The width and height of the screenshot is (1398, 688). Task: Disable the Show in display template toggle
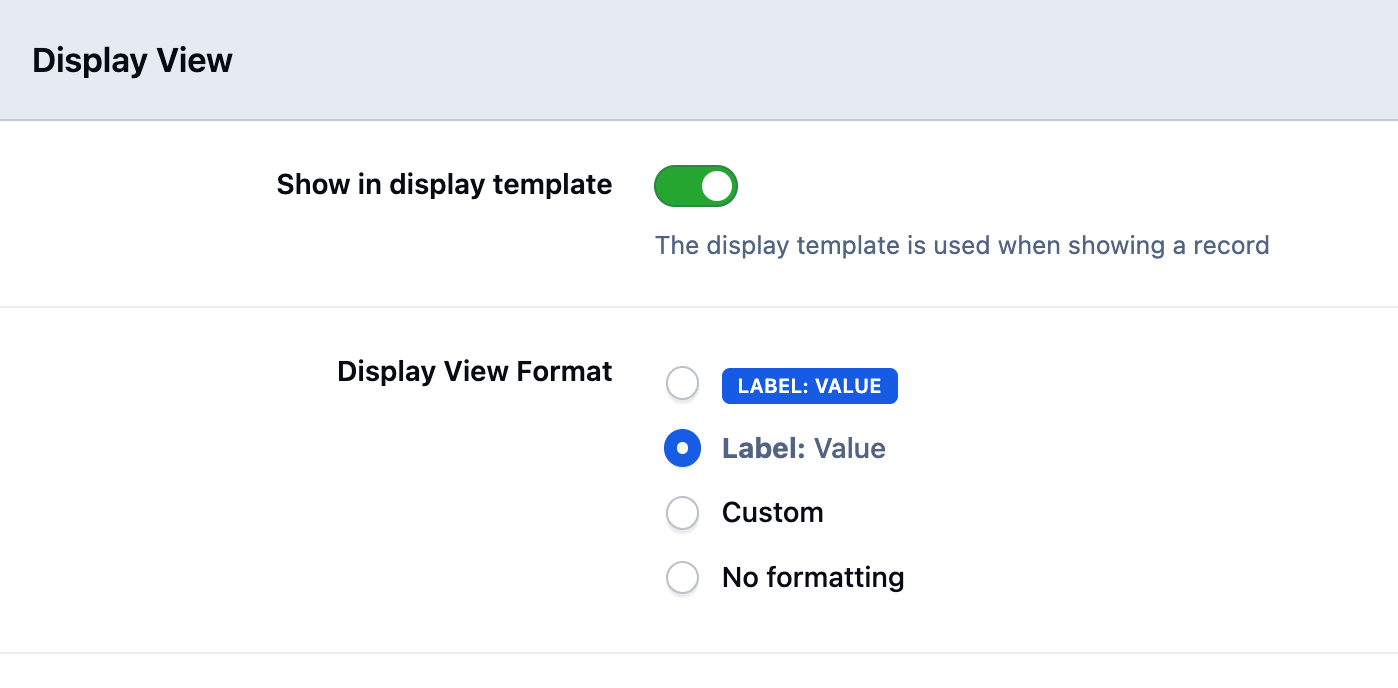tap(695, 185)
